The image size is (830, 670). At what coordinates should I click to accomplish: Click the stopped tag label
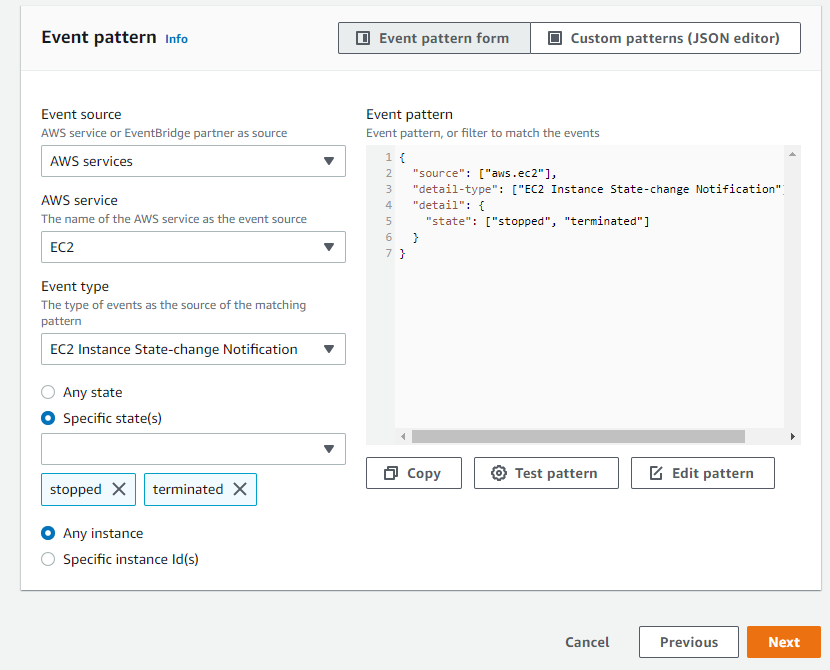pos(76,490)
